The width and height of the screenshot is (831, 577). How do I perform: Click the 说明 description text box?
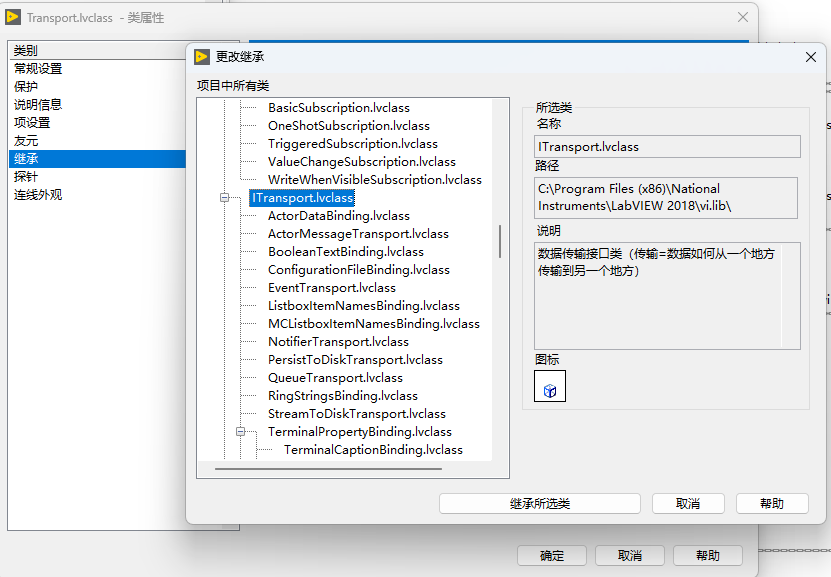(x=667, y=296)
